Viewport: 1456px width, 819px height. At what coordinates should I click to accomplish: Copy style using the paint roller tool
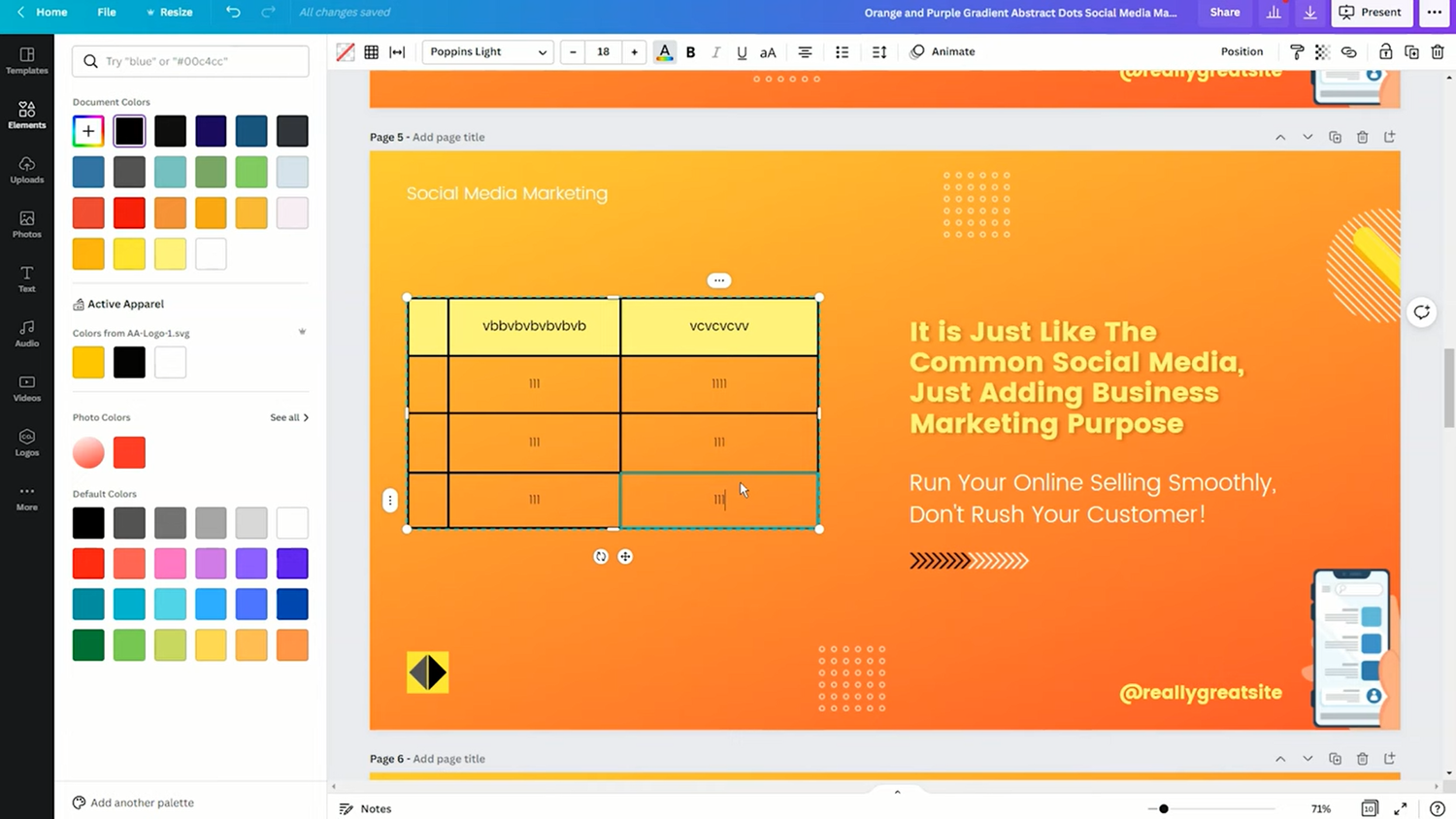click(x=1297, y=51)
